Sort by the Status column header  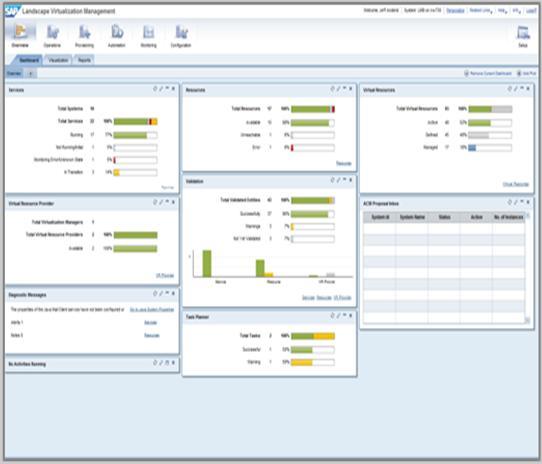pos(444,217)
